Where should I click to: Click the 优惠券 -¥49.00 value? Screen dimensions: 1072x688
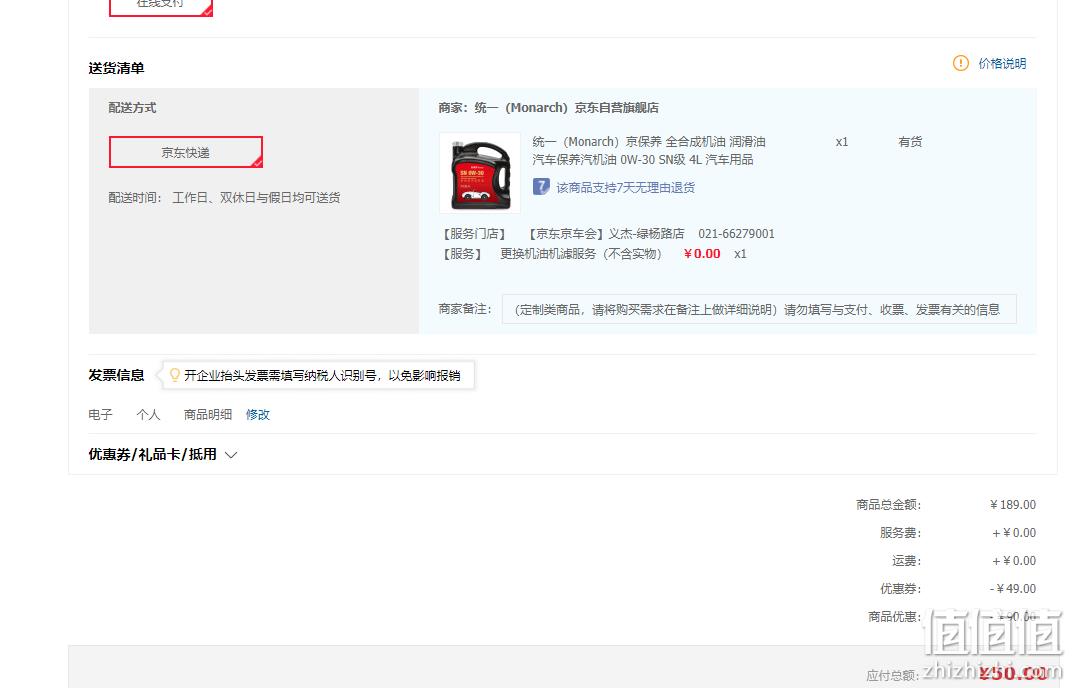pyautogui.click(x=1013, y=589)
